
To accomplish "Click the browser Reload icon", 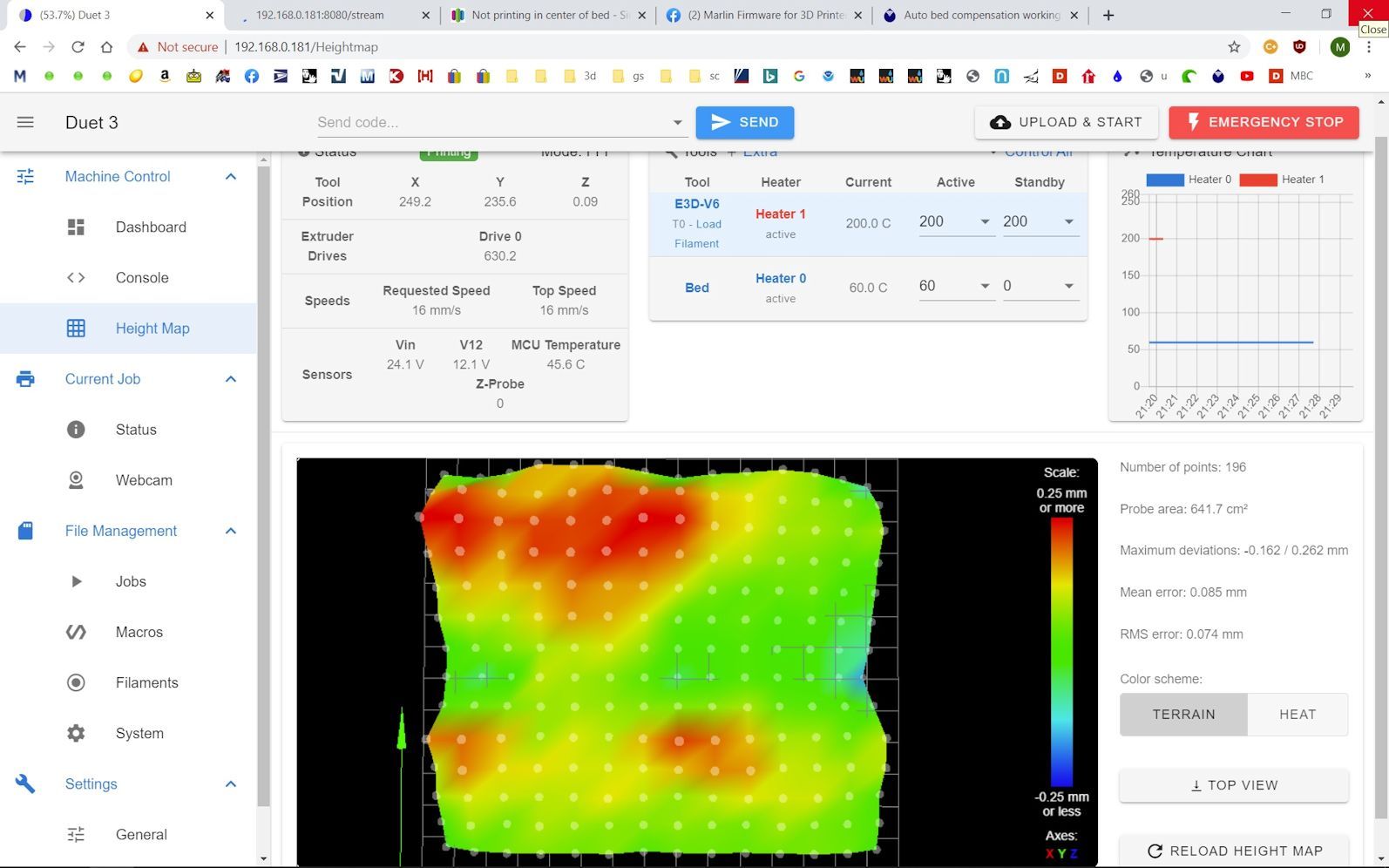I will pyautogui.click(x=78, y=47).
